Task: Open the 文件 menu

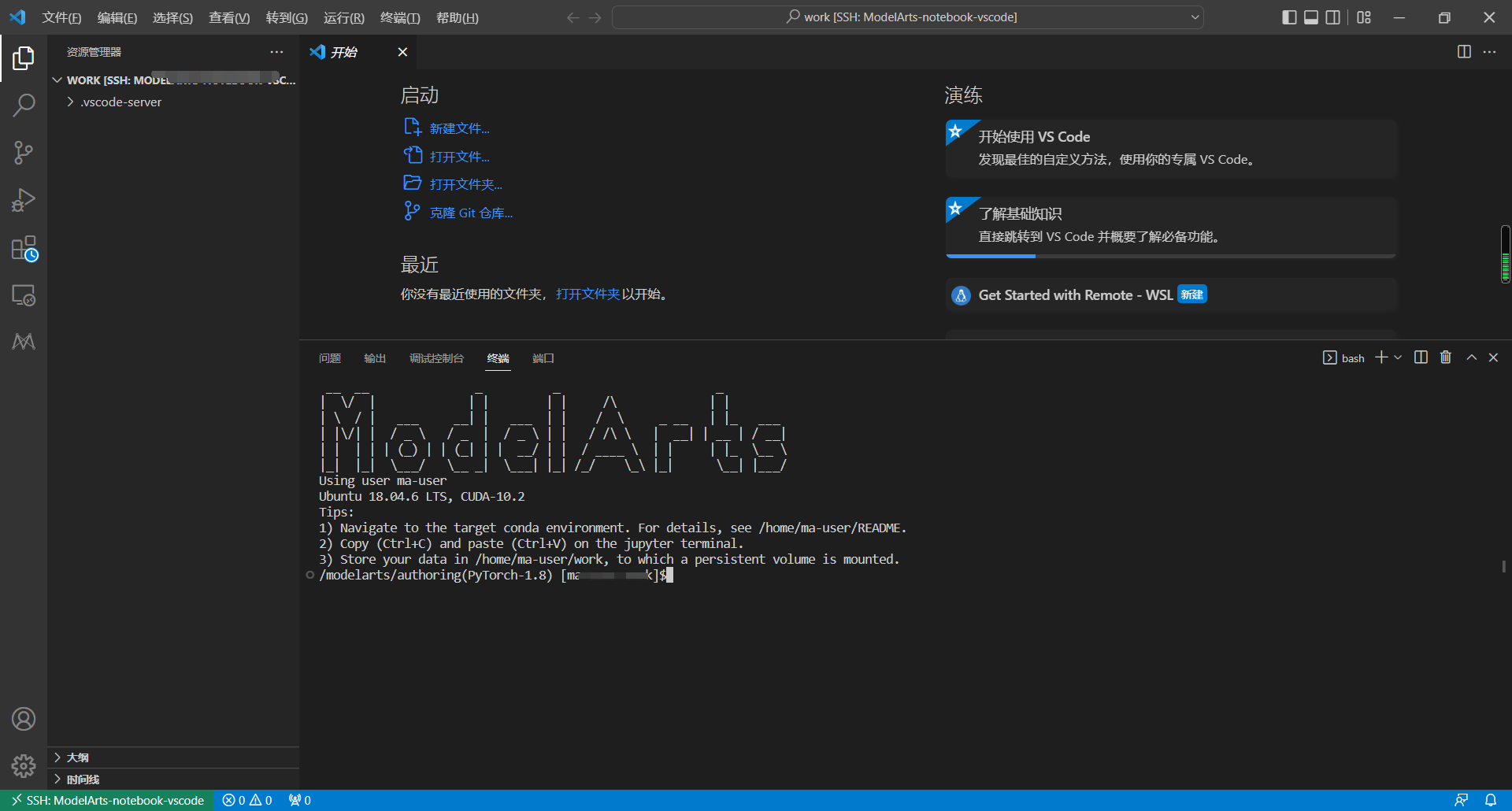Action: [x=61, y=17]
